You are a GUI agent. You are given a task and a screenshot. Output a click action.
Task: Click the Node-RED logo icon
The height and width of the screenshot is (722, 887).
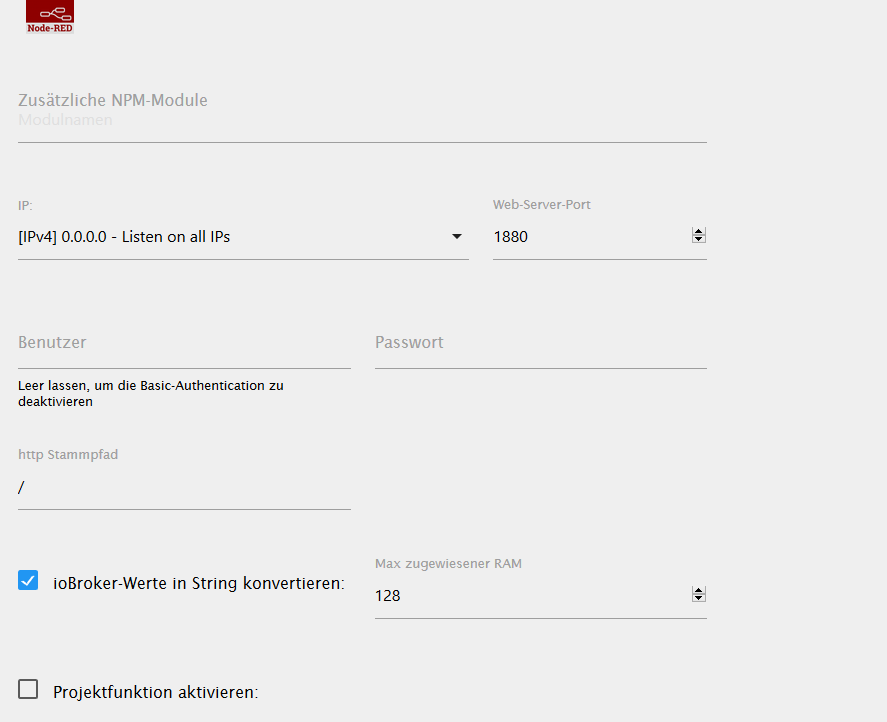[x=50, y=17]
